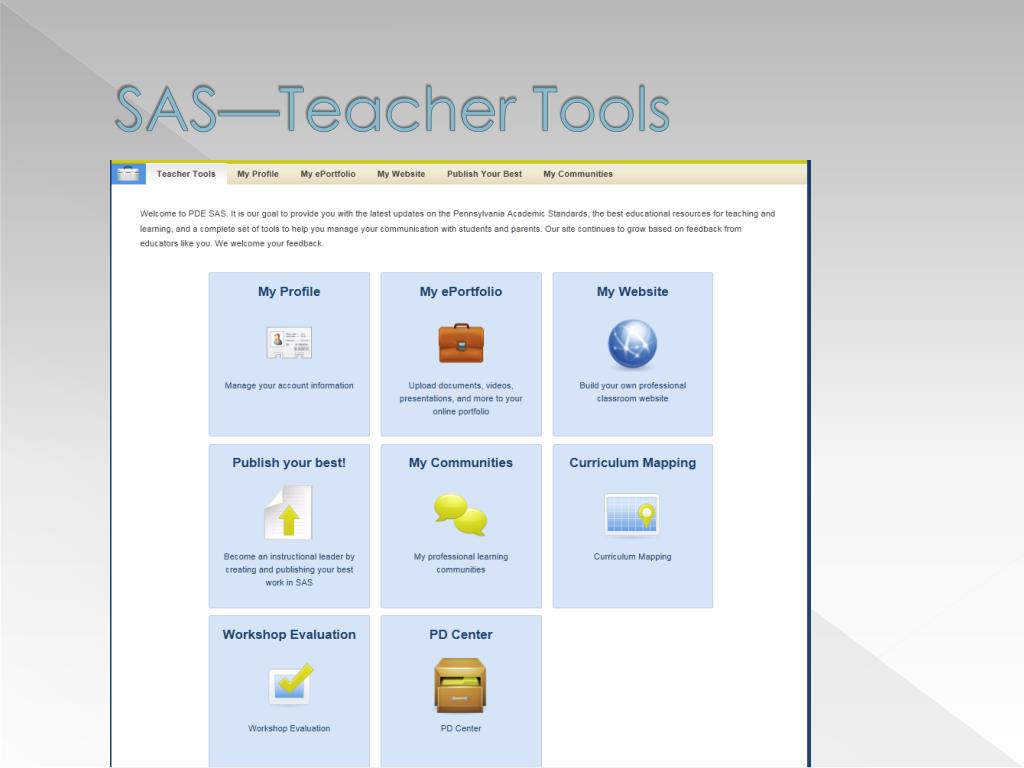This screenshot has height=768, width=1024.
Task: Click the Publish your best! tile heading
Action: click(289, 463)
